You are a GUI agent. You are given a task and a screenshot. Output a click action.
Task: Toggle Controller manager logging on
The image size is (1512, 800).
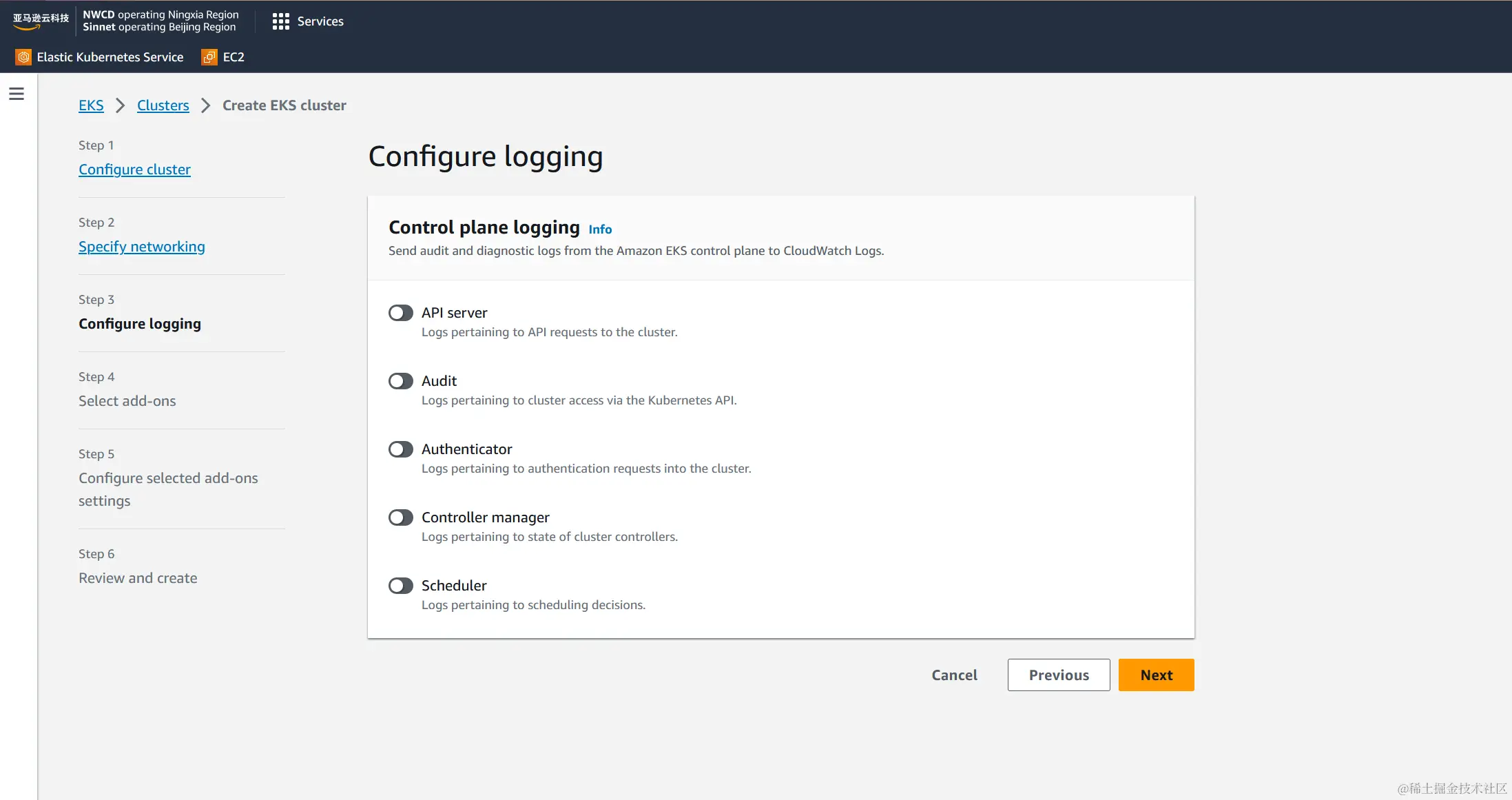click(401, 517)
